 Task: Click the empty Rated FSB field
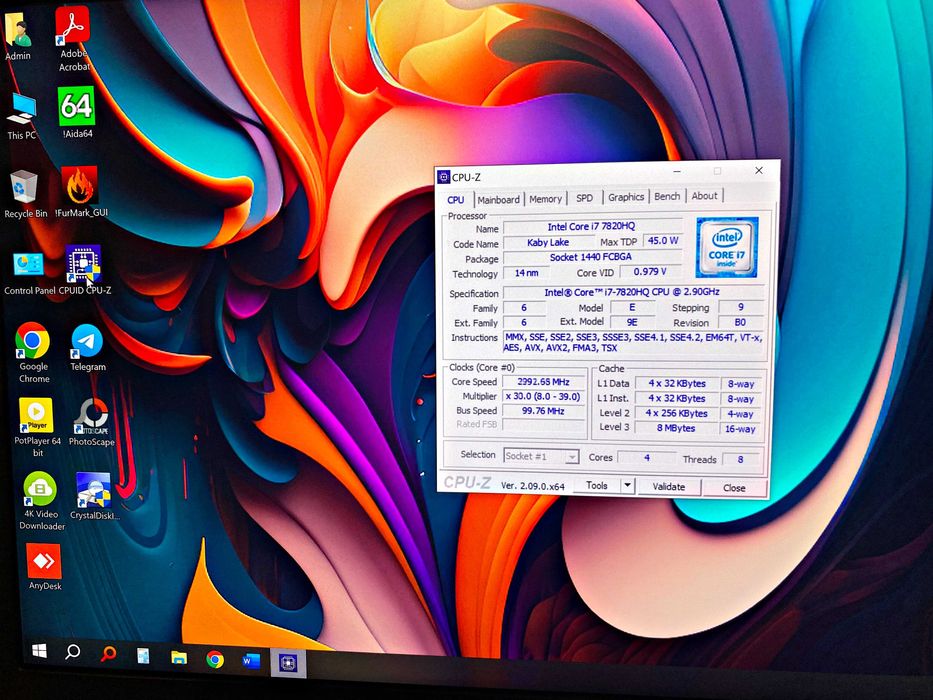click(543, 424)
